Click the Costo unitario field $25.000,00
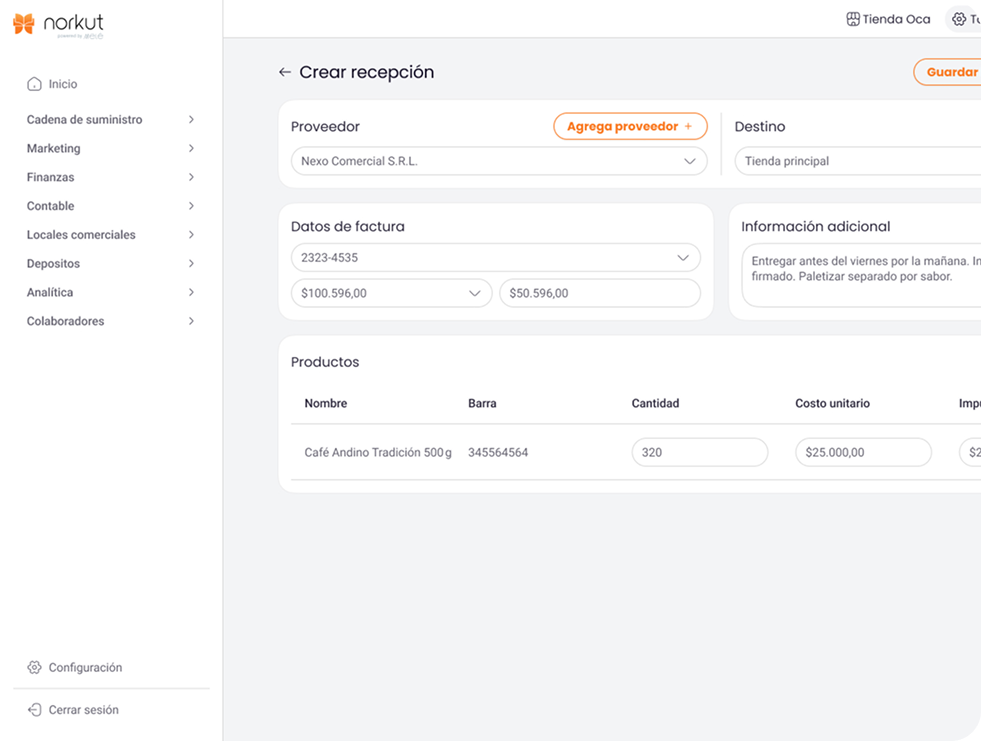Image resolution: width=981 pixels, height=741 pixels. pyautogui.click(x=862, y=452)
